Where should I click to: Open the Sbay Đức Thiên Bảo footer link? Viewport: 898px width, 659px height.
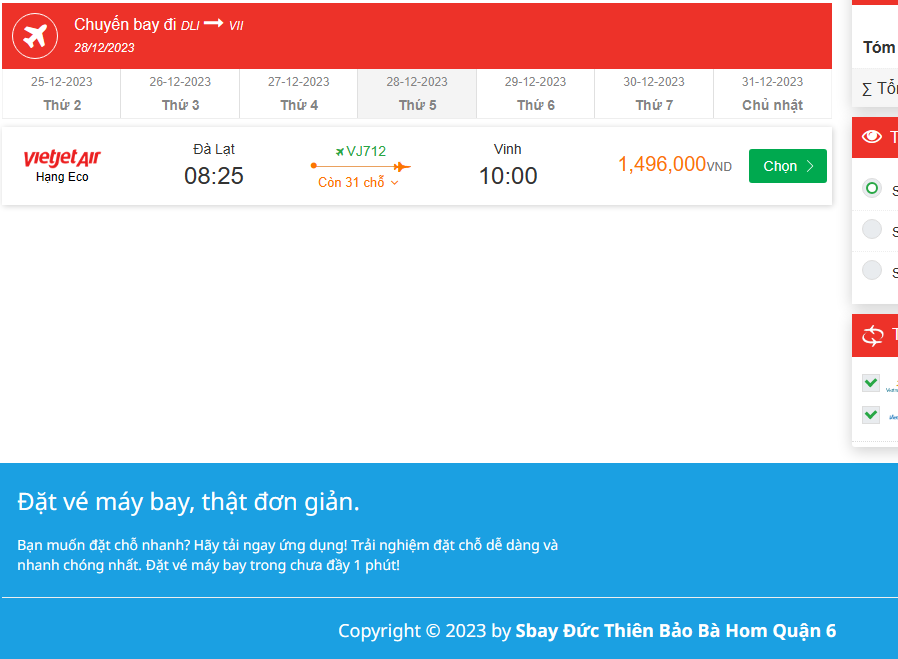677,630
